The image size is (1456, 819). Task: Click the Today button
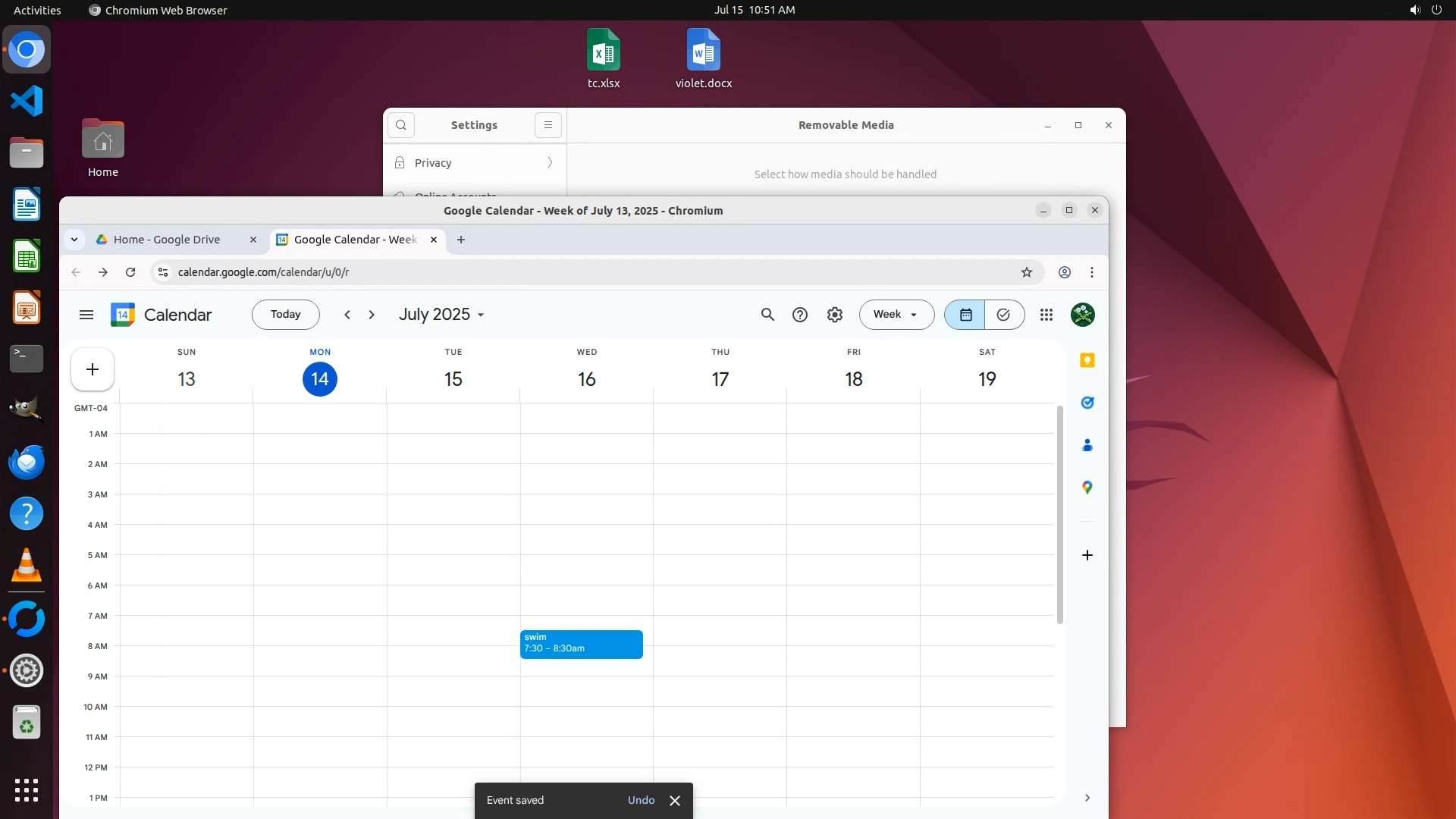286,315
